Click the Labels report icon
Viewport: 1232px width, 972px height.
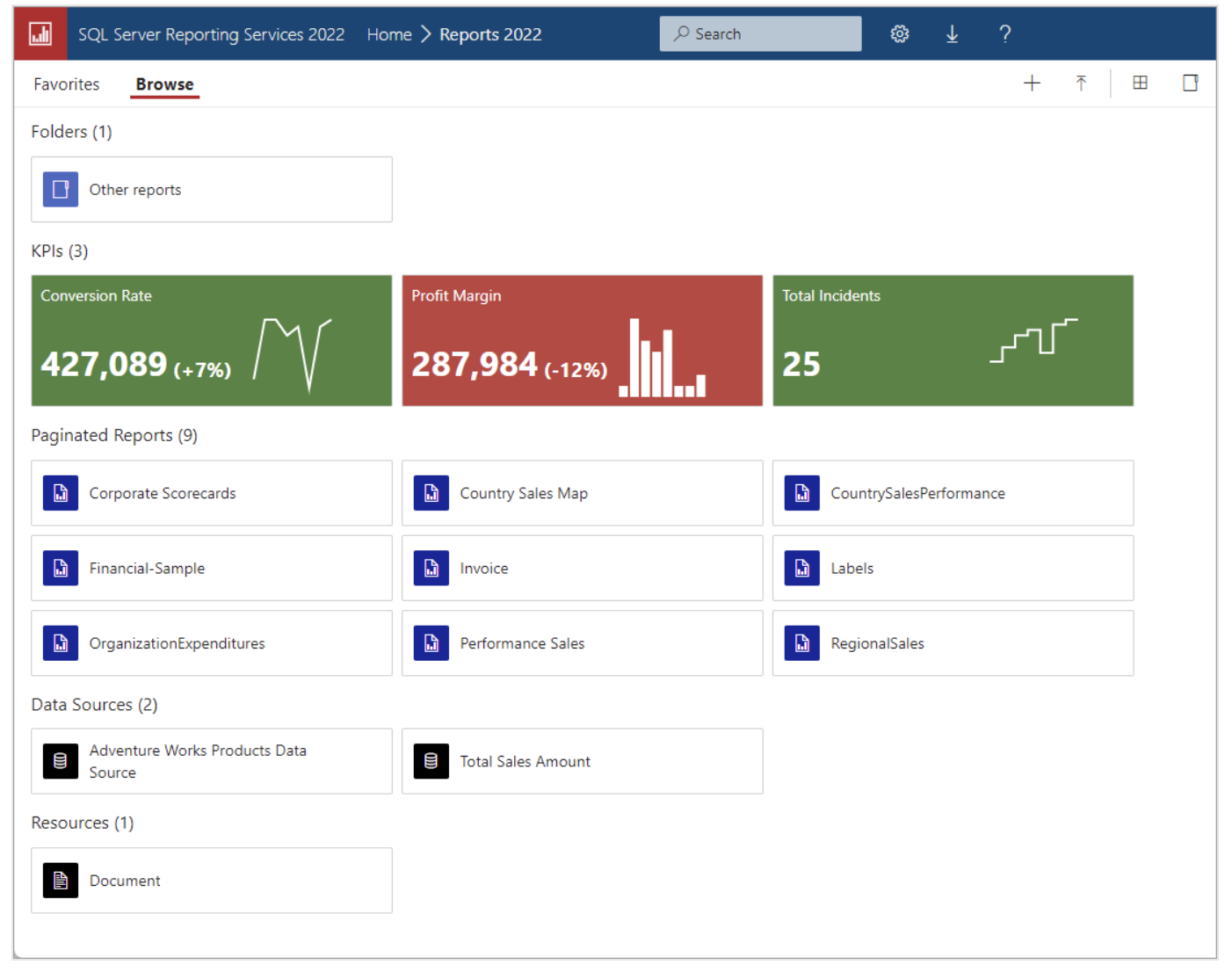pos(802,568)
